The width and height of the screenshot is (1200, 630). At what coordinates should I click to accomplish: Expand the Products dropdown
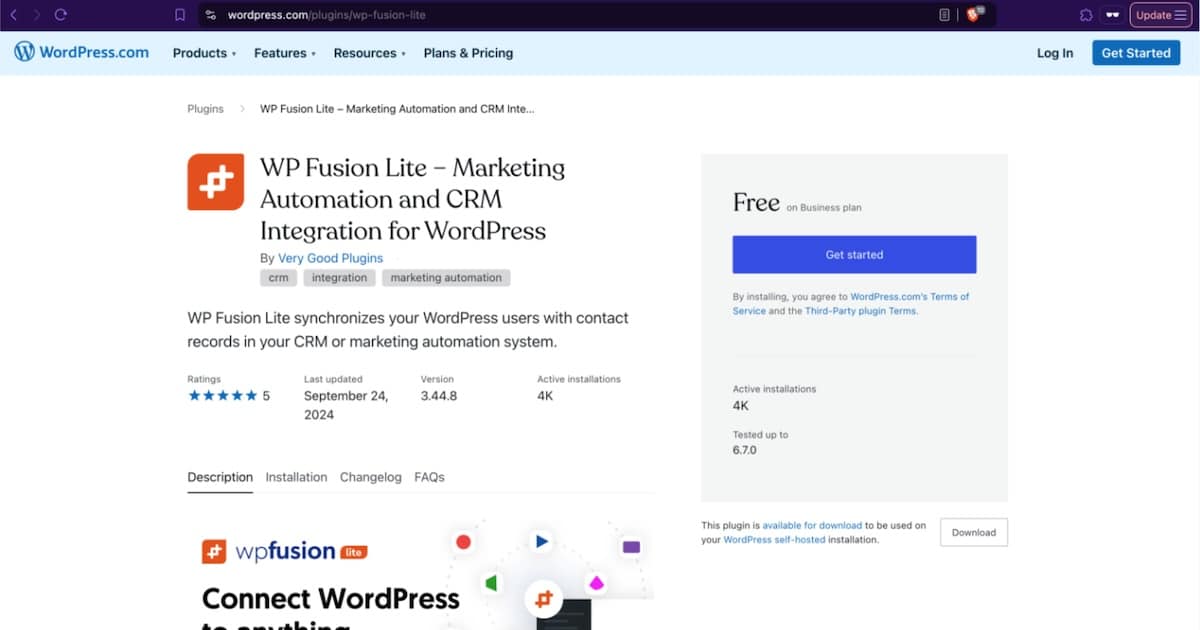point(203,53)
